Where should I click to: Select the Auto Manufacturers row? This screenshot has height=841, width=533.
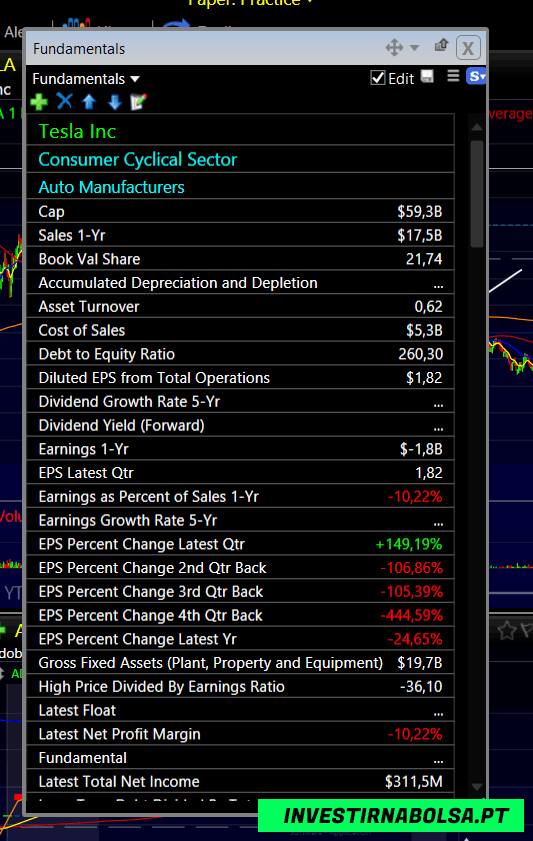[240, 187]
